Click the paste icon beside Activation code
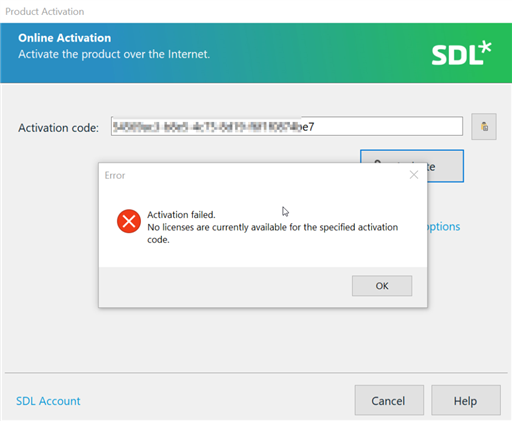This screenshot has width=512, height=421. point(484,127)
